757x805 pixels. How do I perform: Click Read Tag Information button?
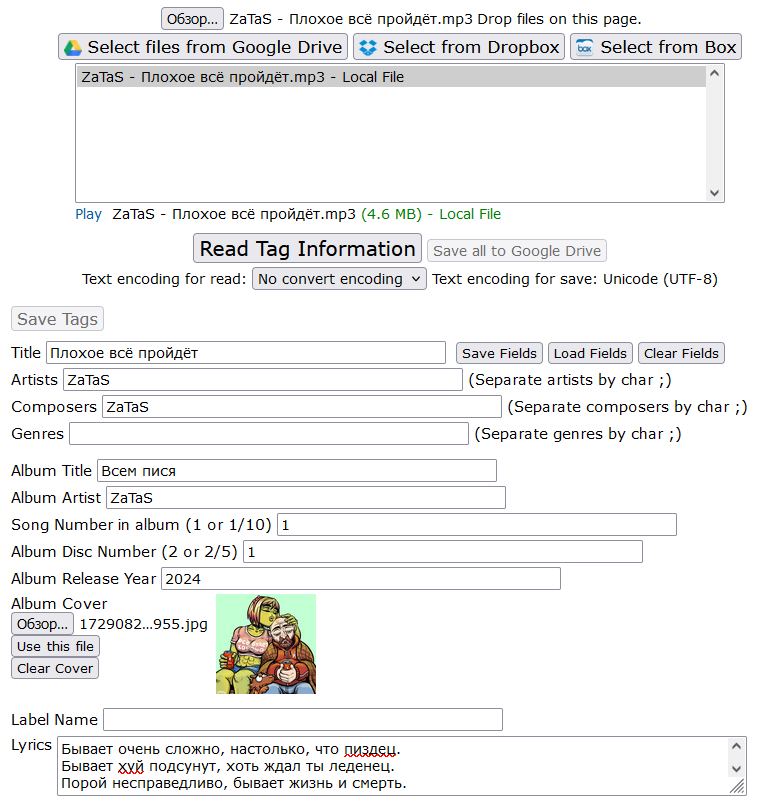(307, 248)
